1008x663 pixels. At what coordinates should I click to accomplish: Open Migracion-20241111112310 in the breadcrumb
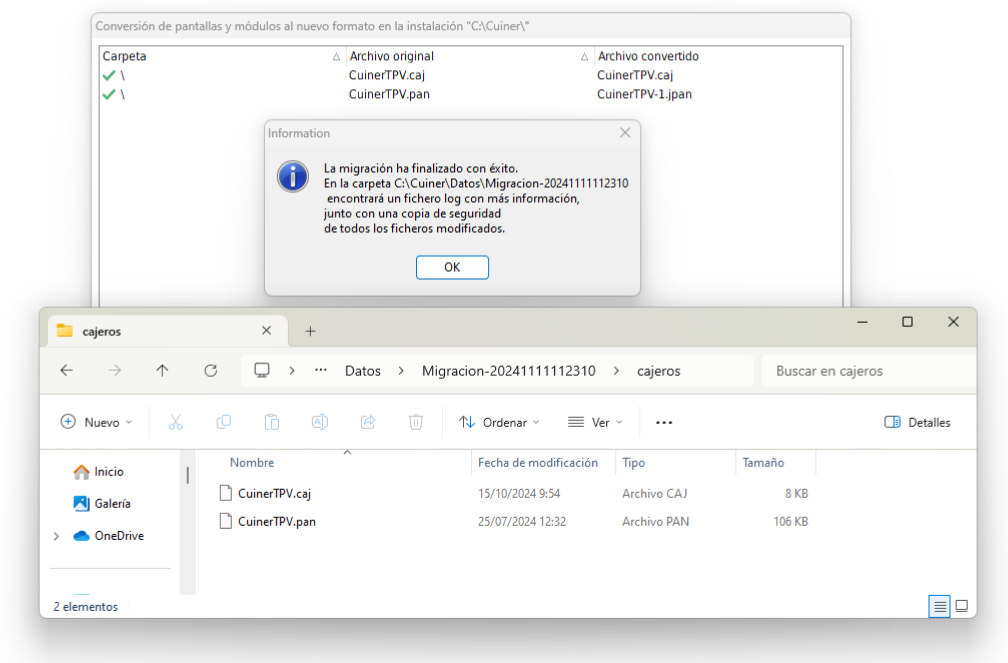508,371
